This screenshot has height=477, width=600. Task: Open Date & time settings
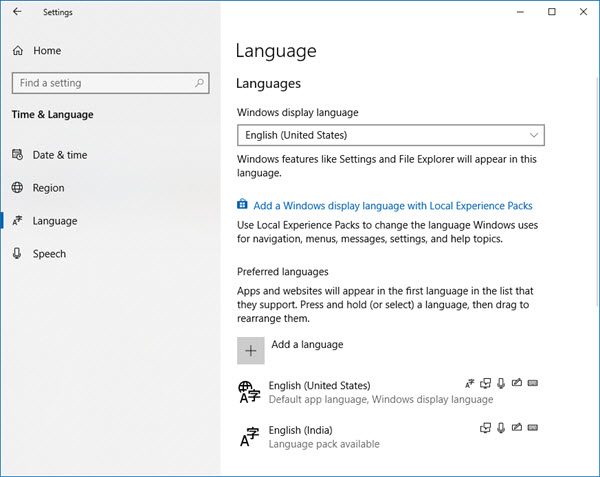(x=59, y=155)
